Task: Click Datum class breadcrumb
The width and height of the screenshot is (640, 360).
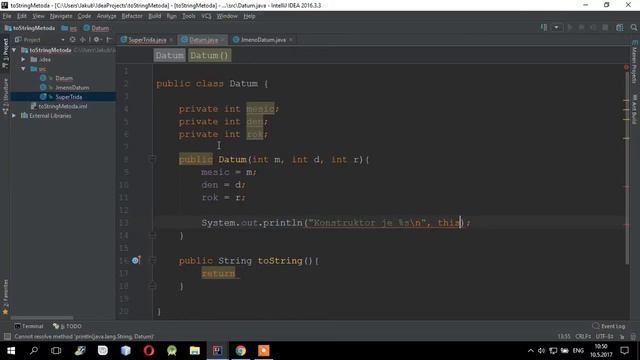Action: tap(169, 56)
